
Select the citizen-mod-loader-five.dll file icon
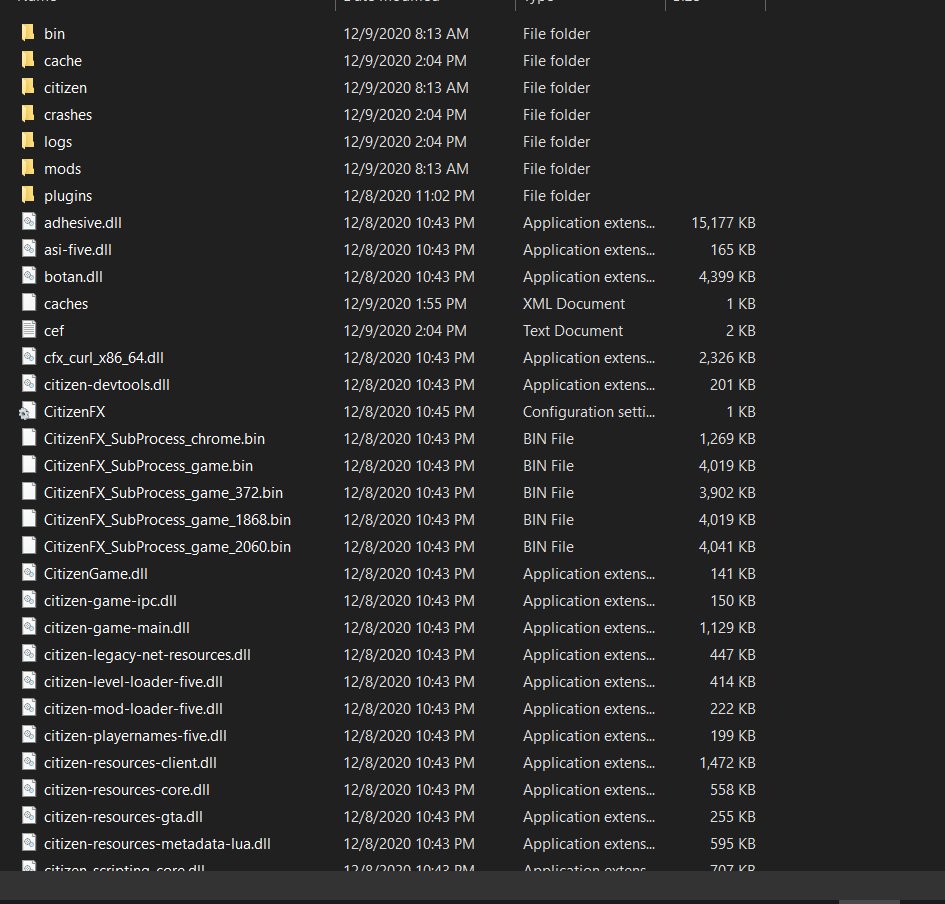(x=28, y=708)
